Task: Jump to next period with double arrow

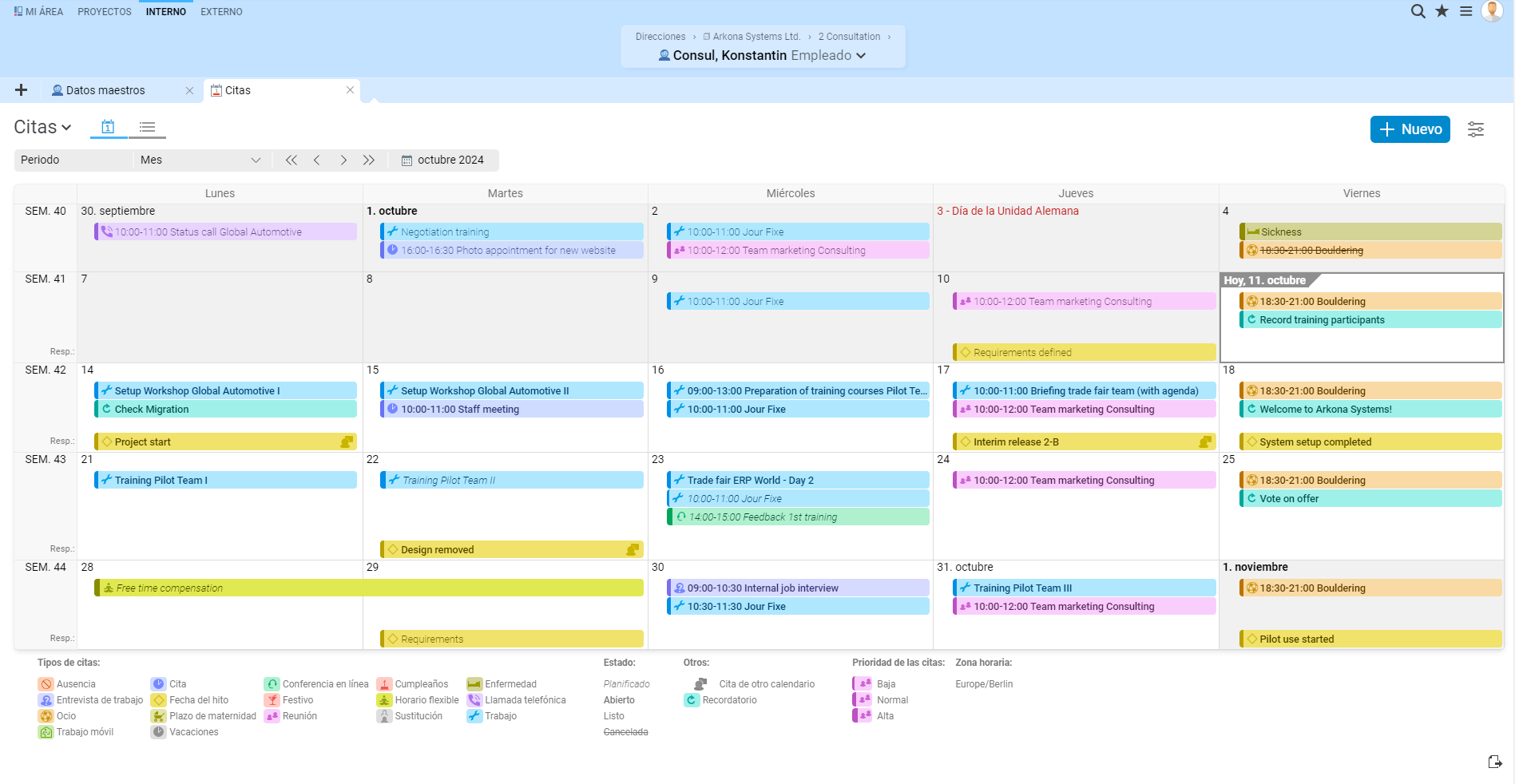Action: click(368, 160)
